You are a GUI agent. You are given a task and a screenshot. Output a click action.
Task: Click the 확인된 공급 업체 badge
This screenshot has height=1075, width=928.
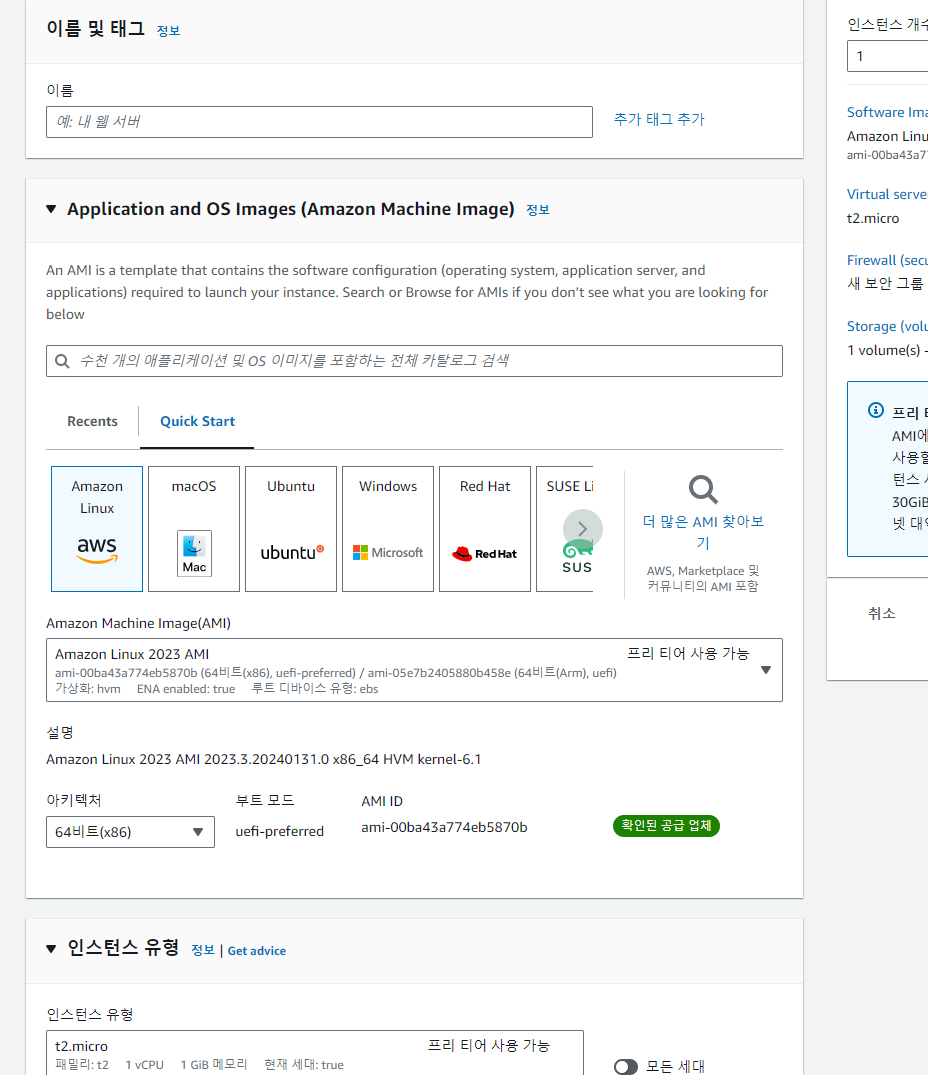tap(666, 825)
